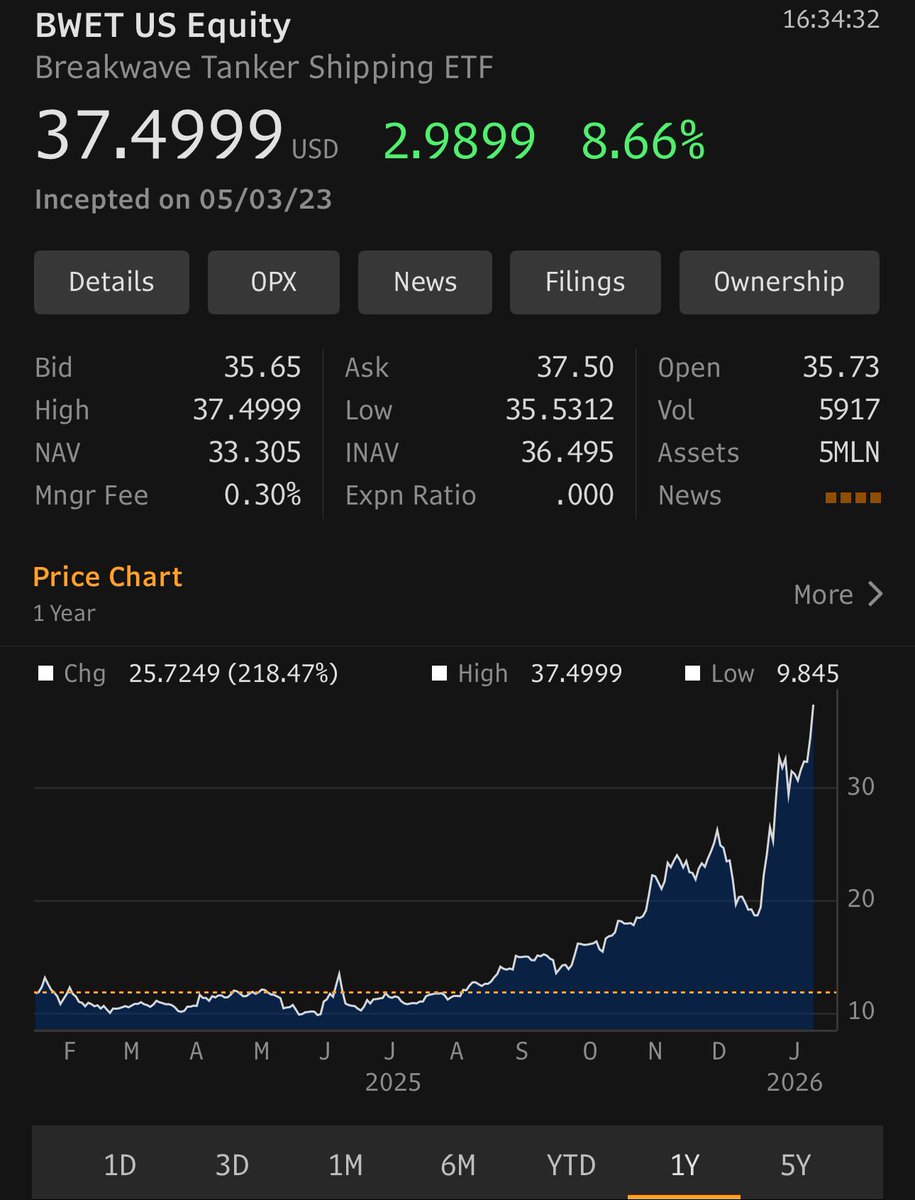Select the YTD time range tab
Screen dimensions: 915x1200
click(571, 1165)
